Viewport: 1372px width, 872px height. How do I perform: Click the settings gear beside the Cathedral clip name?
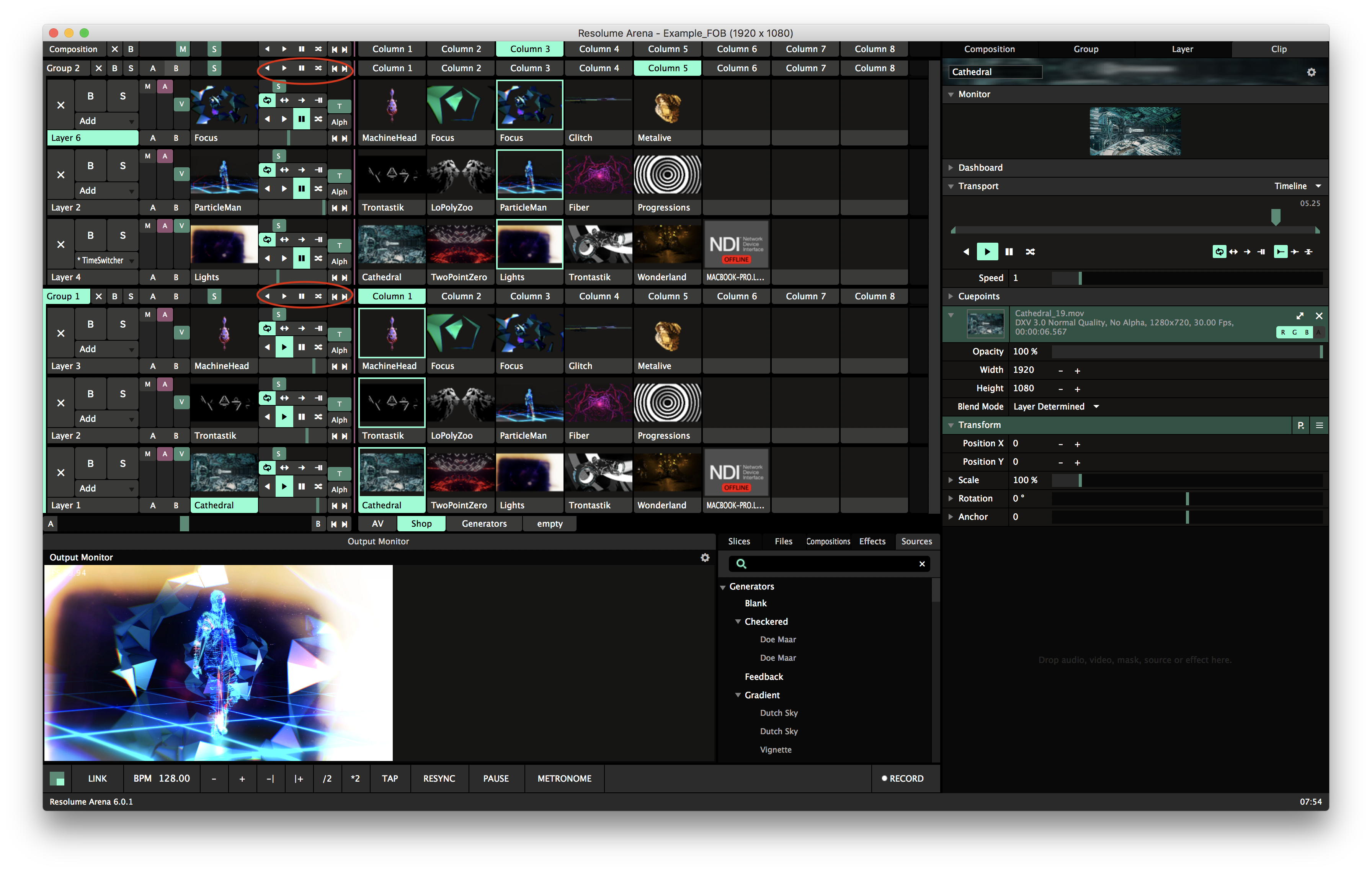pos(1311,72)
